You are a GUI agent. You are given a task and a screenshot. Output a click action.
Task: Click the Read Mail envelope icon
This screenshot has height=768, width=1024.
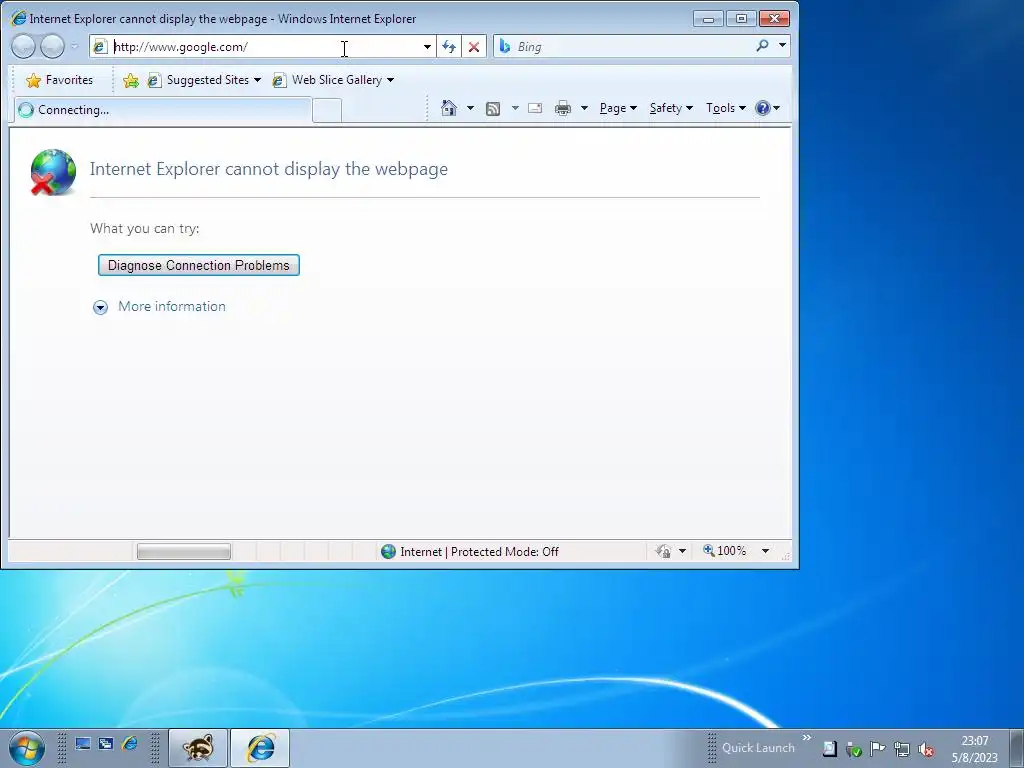pyautogui.click(x=535, y=108)
